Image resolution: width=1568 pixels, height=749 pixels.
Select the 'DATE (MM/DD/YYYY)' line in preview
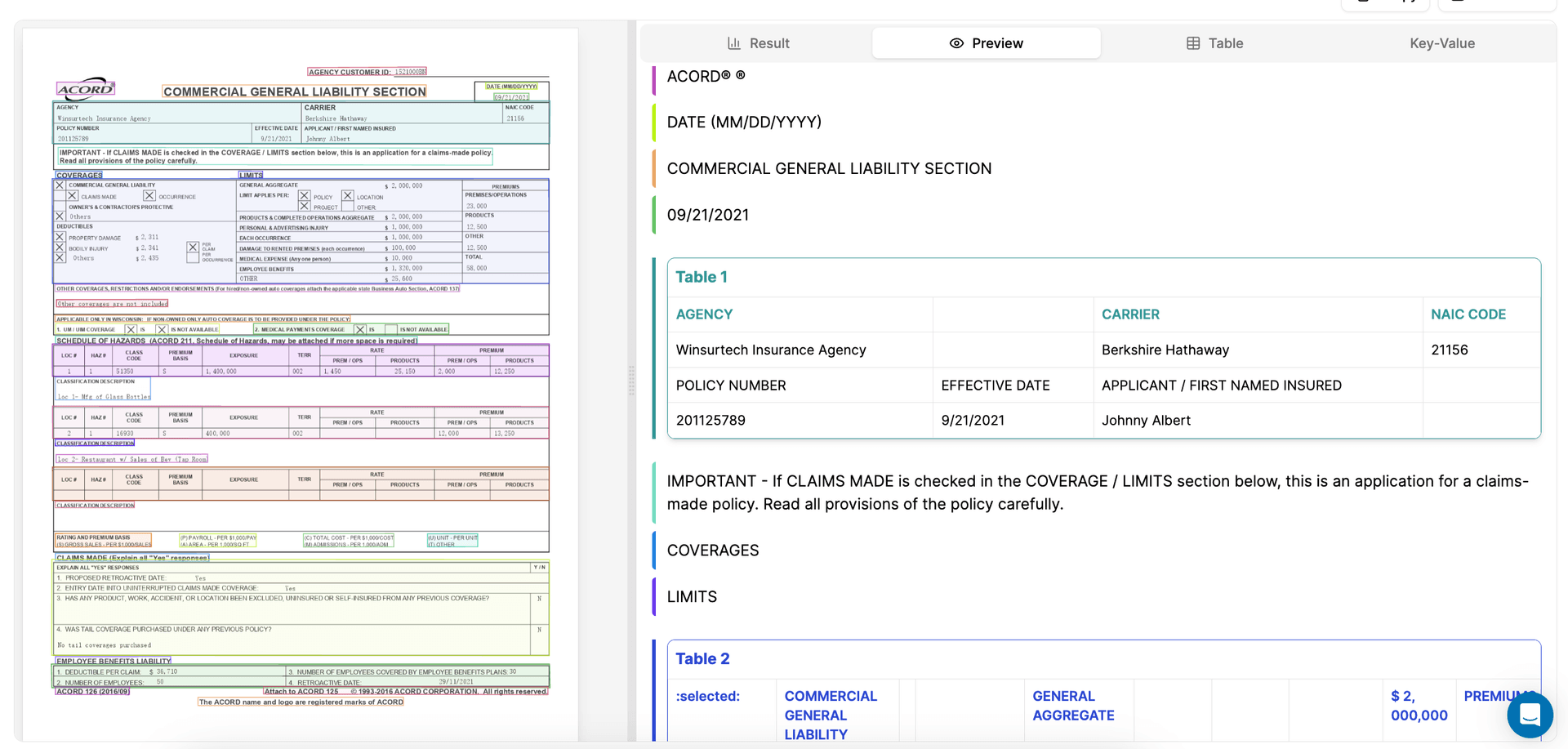[x=744, y=122]
